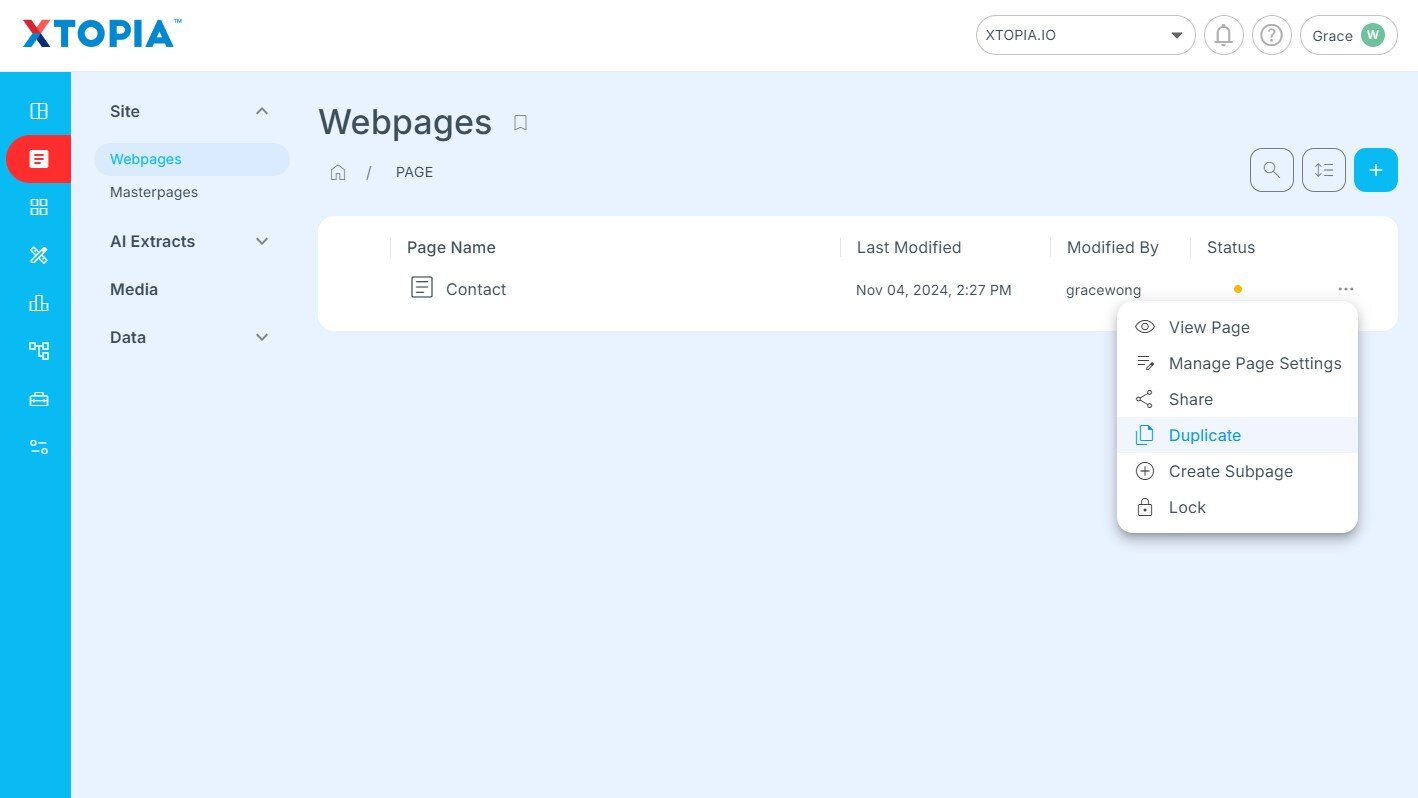The width and height of the screenshot is (1418, 798).
Task: Open the briefcase icon in left sidebar
Action: coord(39,399)
